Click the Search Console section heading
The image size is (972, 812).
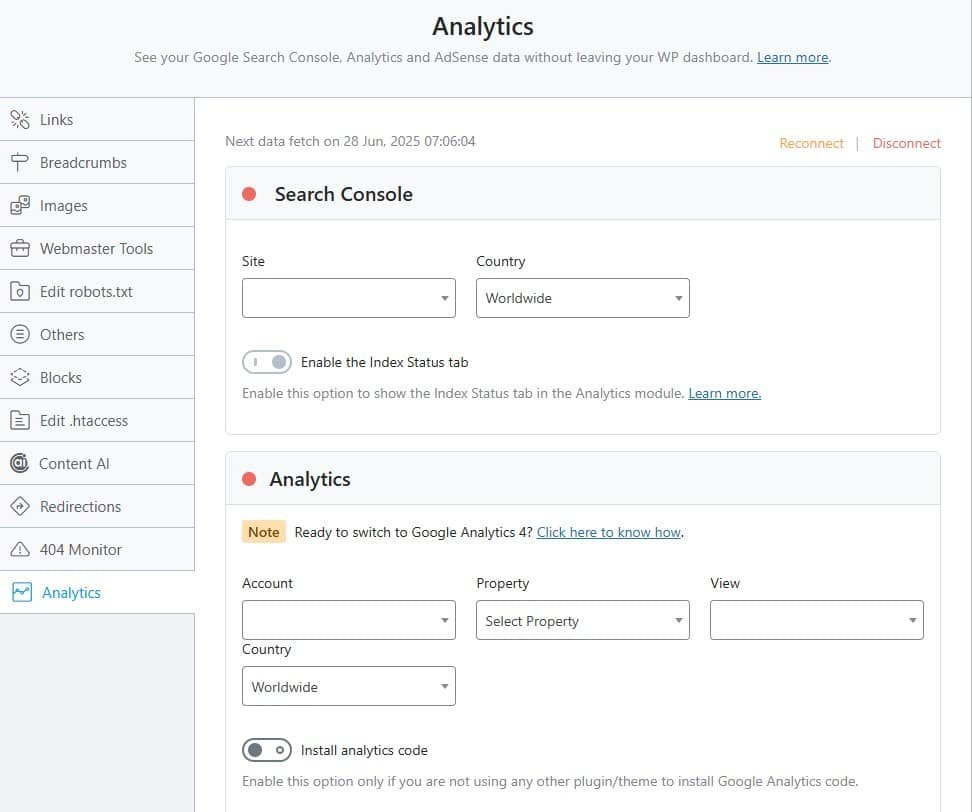pyautogui.click(x=343, y=194)
